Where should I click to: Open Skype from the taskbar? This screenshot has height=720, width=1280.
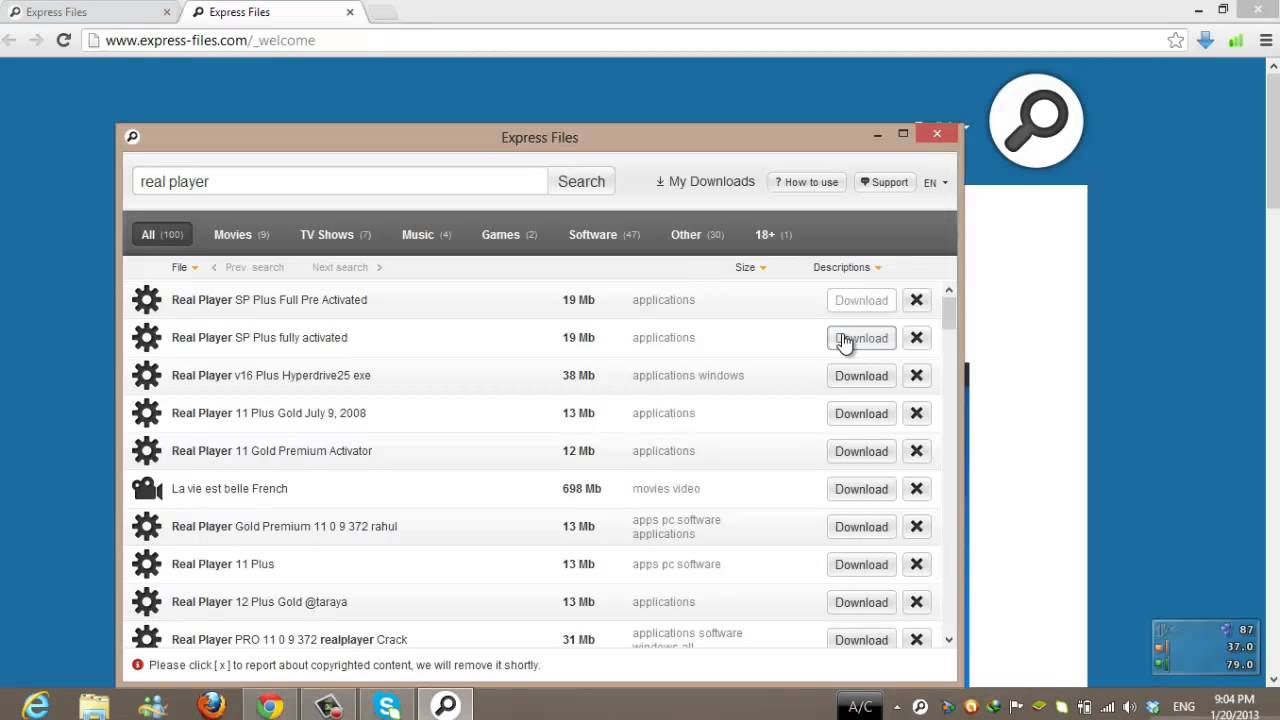[387, 706]
